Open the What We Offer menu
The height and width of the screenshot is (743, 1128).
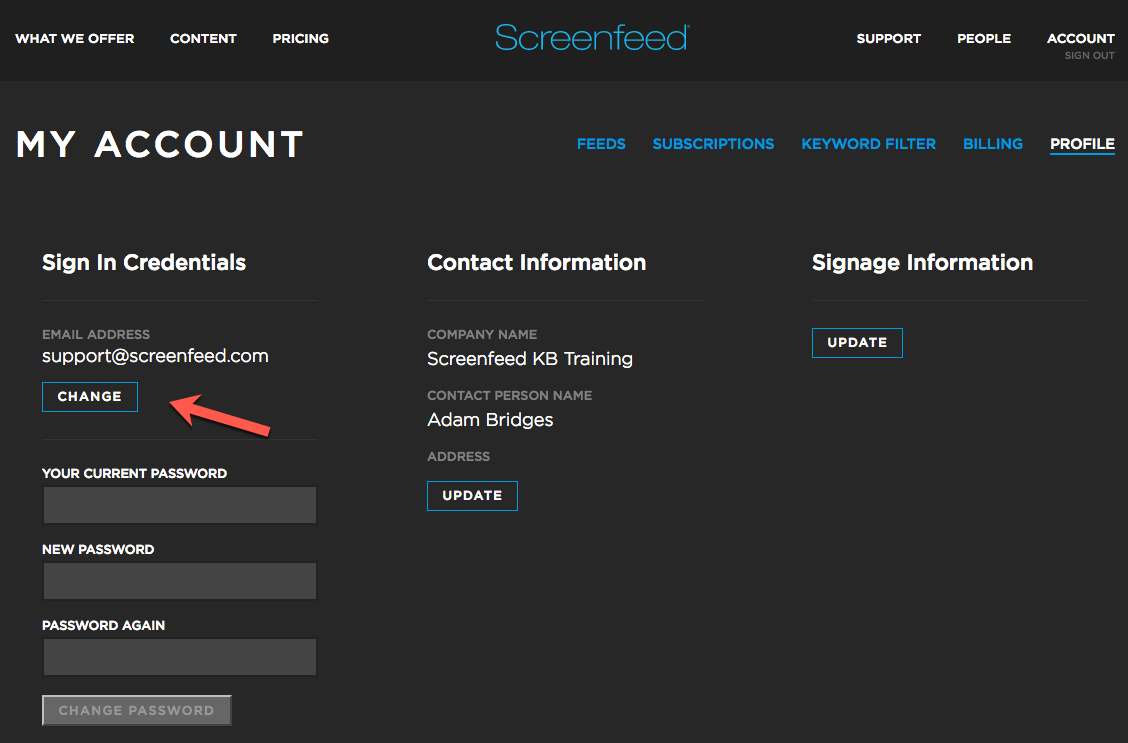pyautogui.click(x=75, y=39)
